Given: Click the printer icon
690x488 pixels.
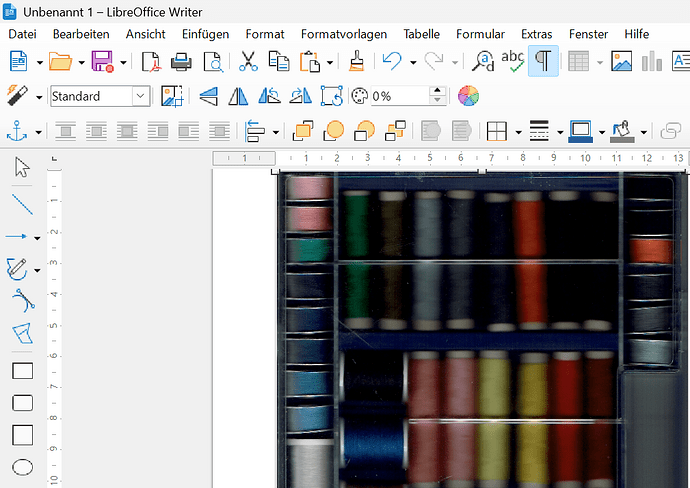Looking at the screenshot, I should [x=181, y=62].
